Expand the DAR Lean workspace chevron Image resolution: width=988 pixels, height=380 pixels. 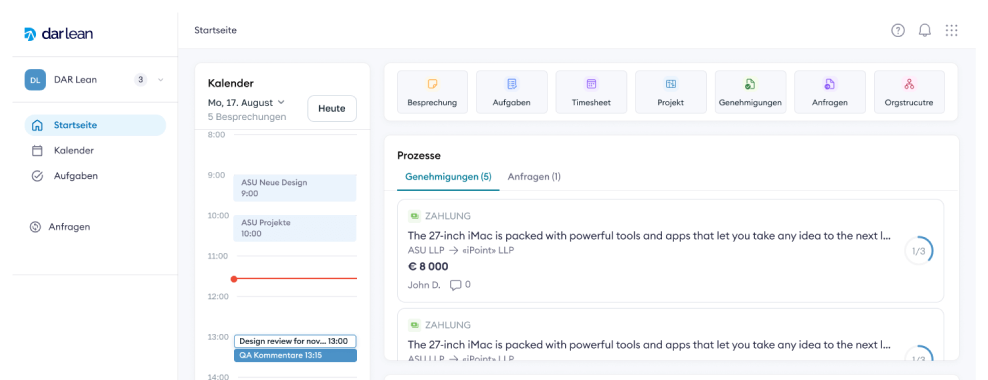pyautogui.click(x=160, y=80)
